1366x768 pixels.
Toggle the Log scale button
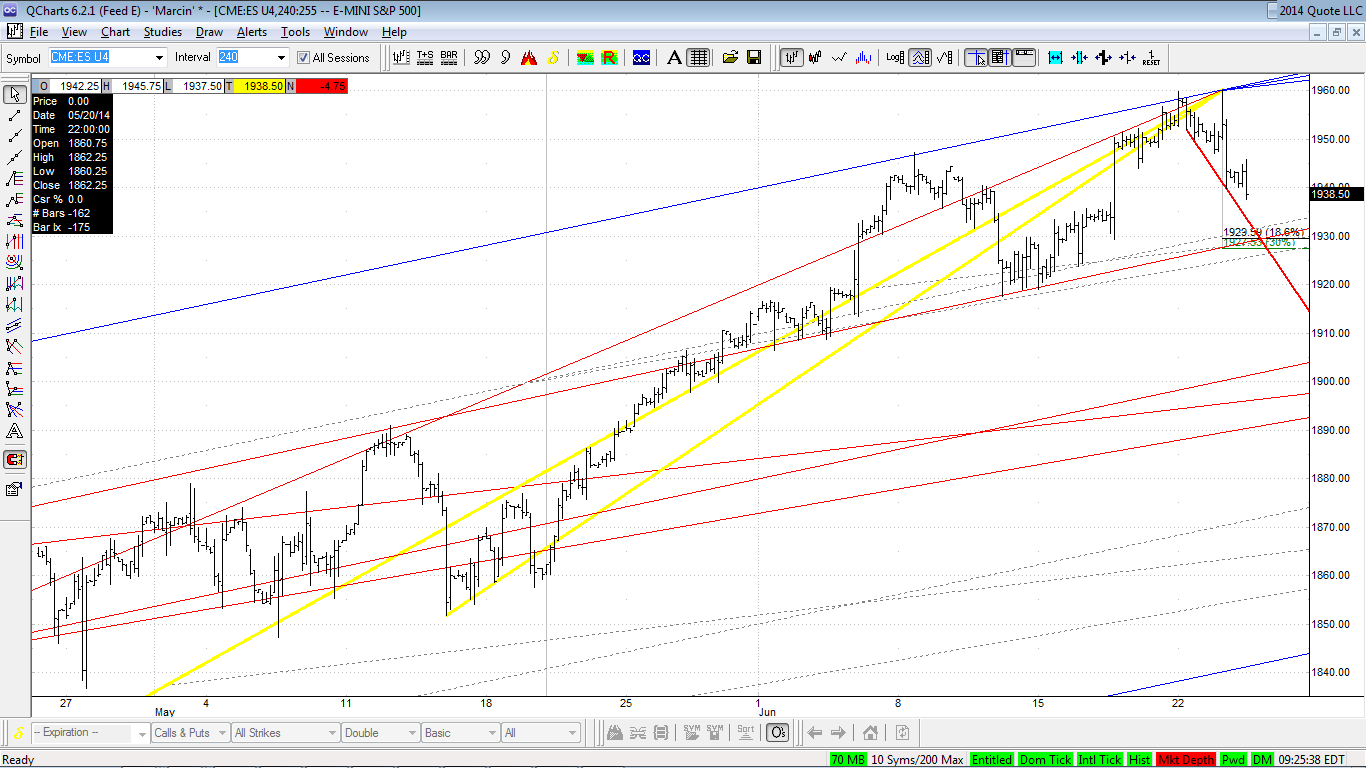point(896,57)
